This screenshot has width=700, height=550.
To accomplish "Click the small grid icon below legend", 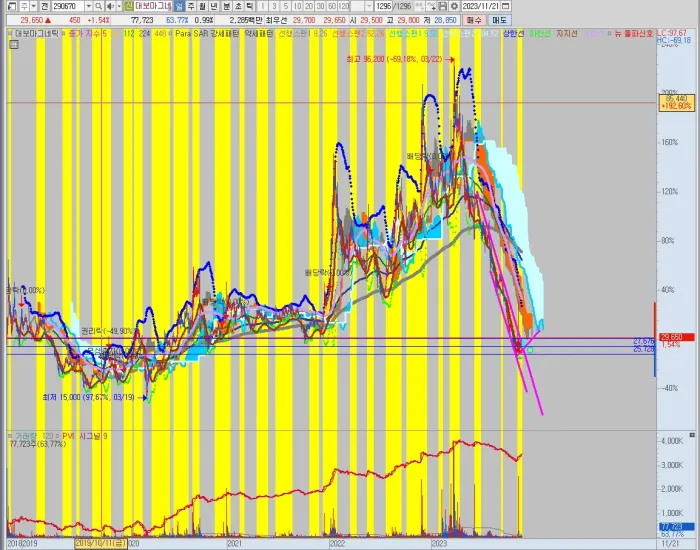I will [x=14, y=44].
